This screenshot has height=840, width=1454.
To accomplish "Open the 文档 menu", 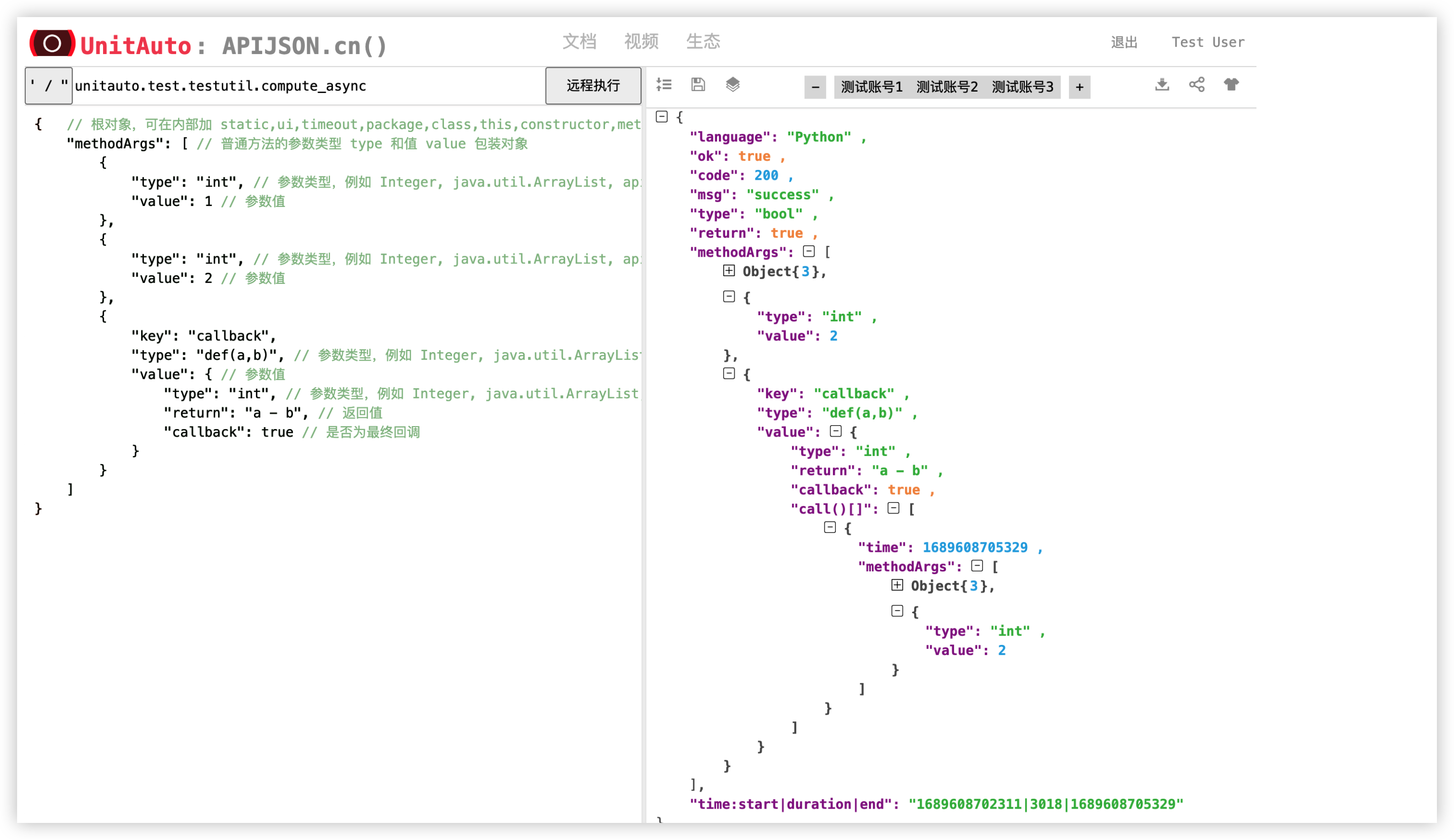I will pos(580,41).
